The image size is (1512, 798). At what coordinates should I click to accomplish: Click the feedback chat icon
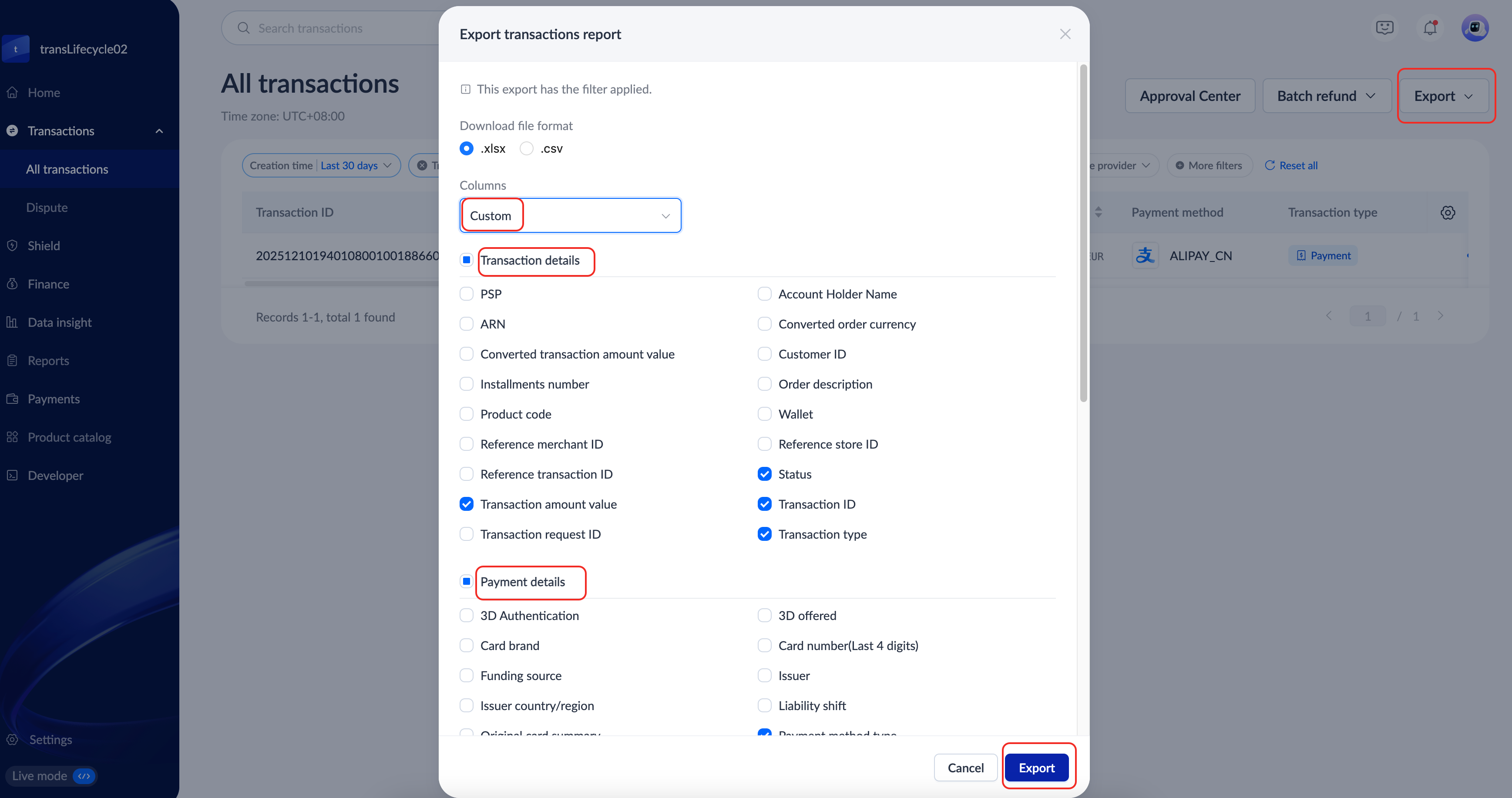coord(1384,27)
